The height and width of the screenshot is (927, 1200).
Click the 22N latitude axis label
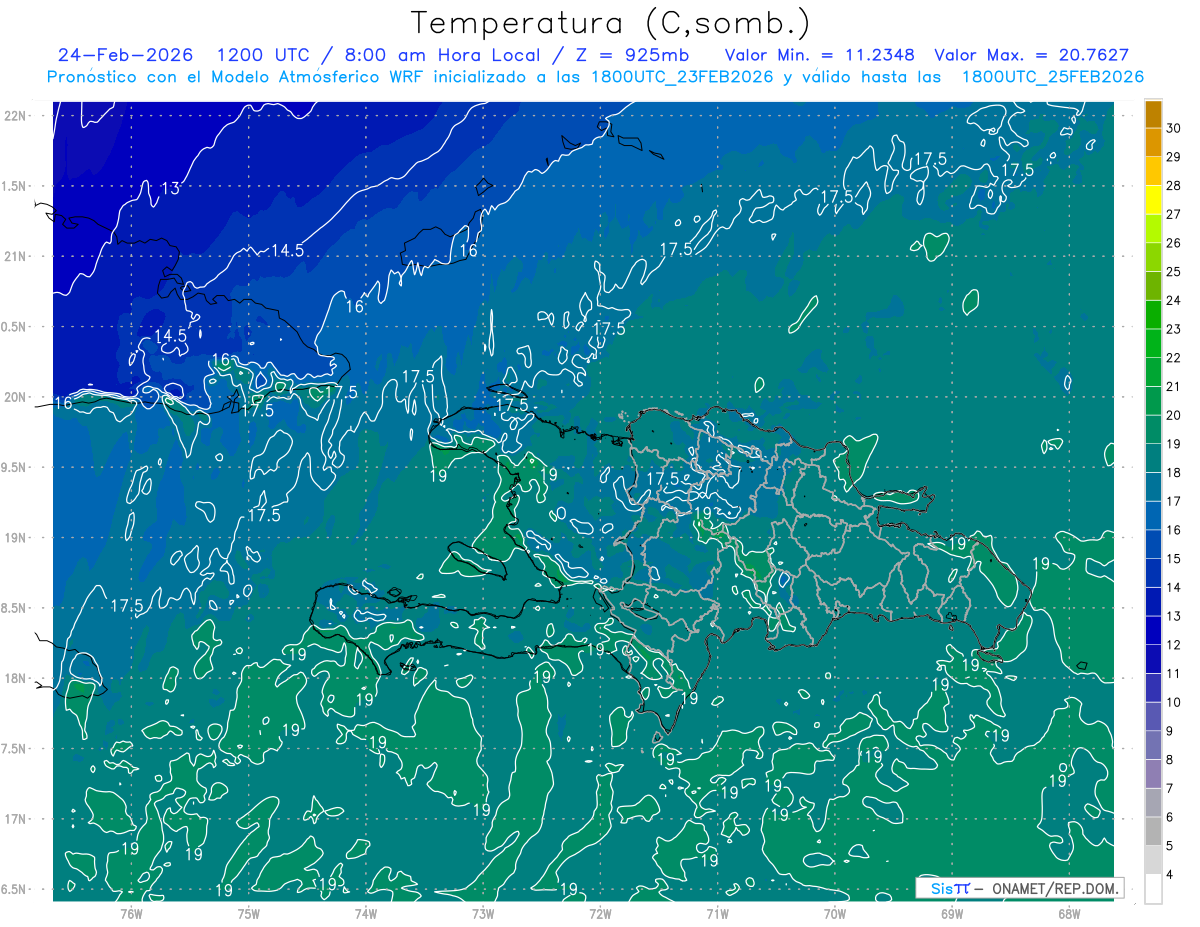(x=16, y=116)
